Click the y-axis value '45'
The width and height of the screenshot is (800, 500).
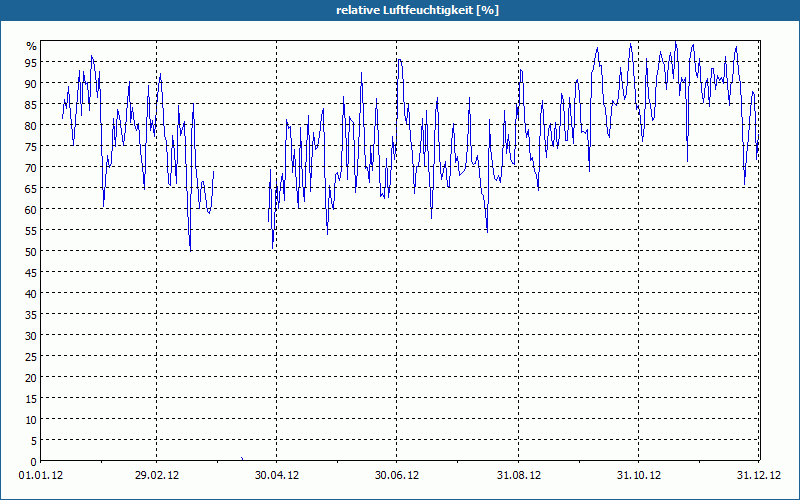click(x=32, y=272)
